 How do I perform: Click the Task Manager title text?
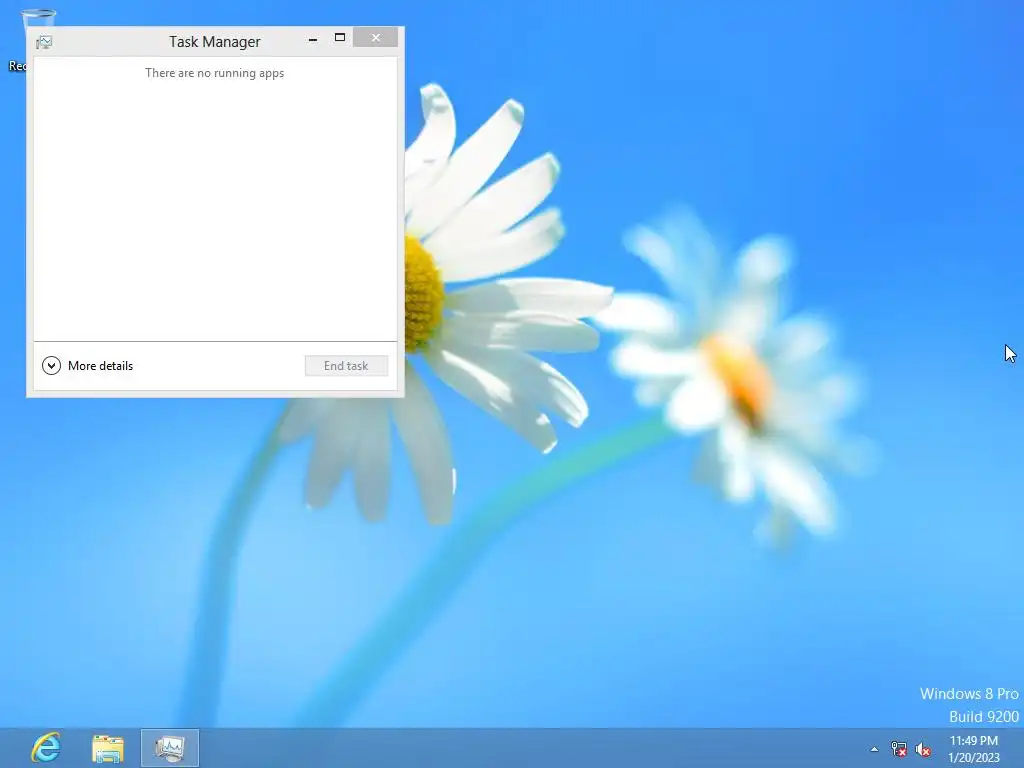coord(215,42)
